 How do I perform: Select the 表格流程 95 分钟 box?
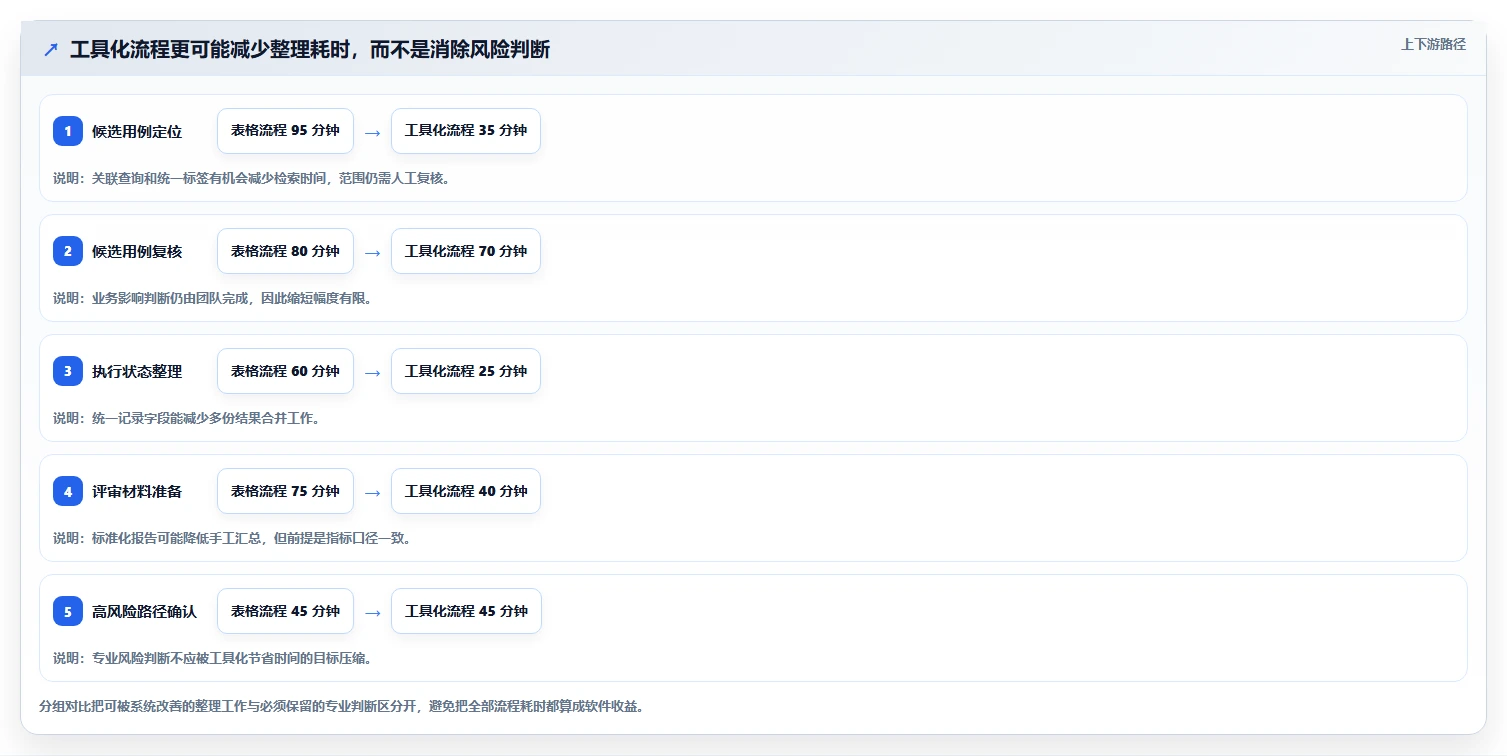tap(285, 131)
